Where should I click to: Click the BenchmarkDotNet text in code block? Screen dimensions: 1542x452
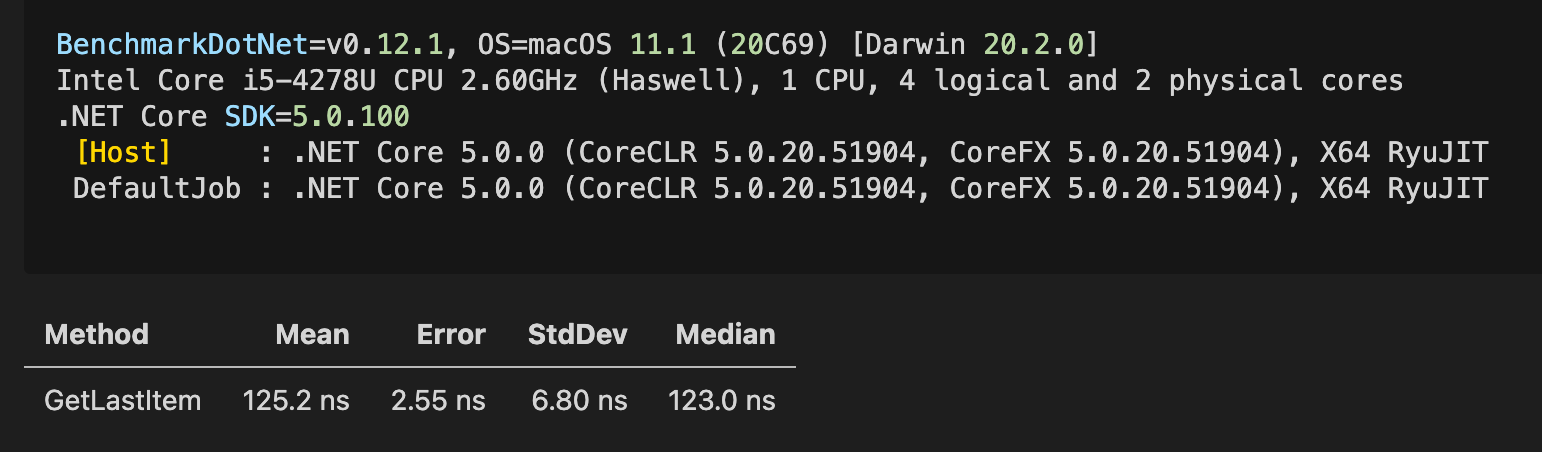pos(182,45)
